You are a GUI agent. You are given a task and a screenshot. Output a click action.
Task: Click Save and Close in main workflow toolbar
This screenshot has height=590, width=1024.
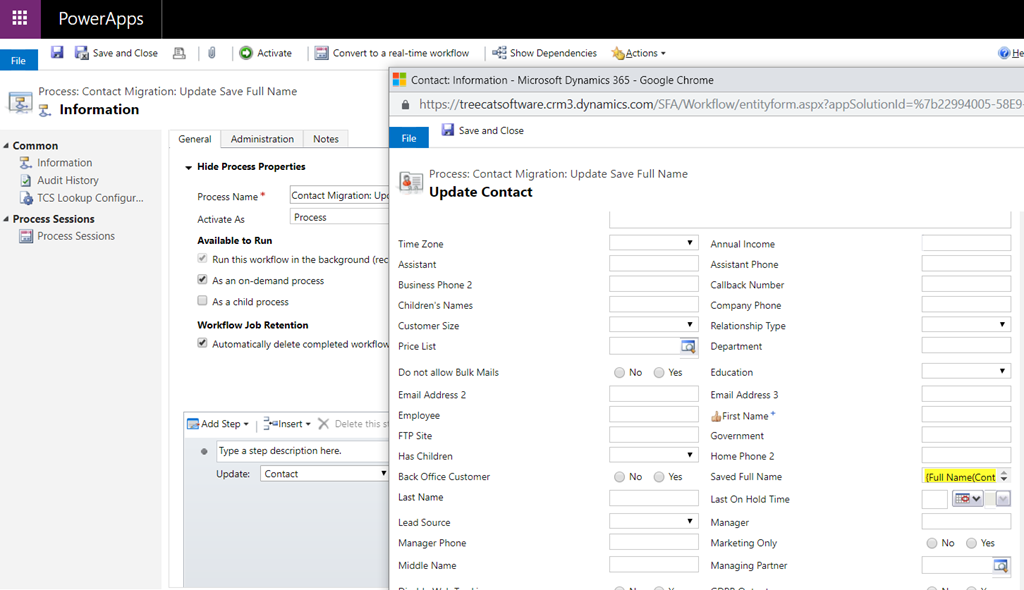pyautogui.click(x=116, y=53)
